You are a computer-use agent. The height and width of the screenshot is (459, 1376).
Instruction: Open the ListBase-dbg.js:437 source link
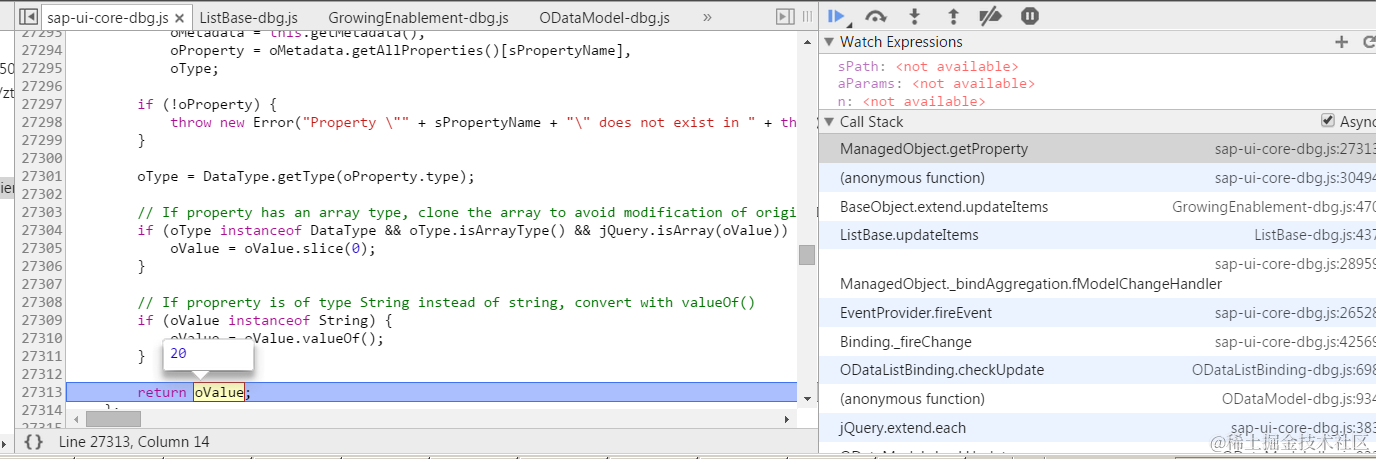click(x=1315, y=235)
